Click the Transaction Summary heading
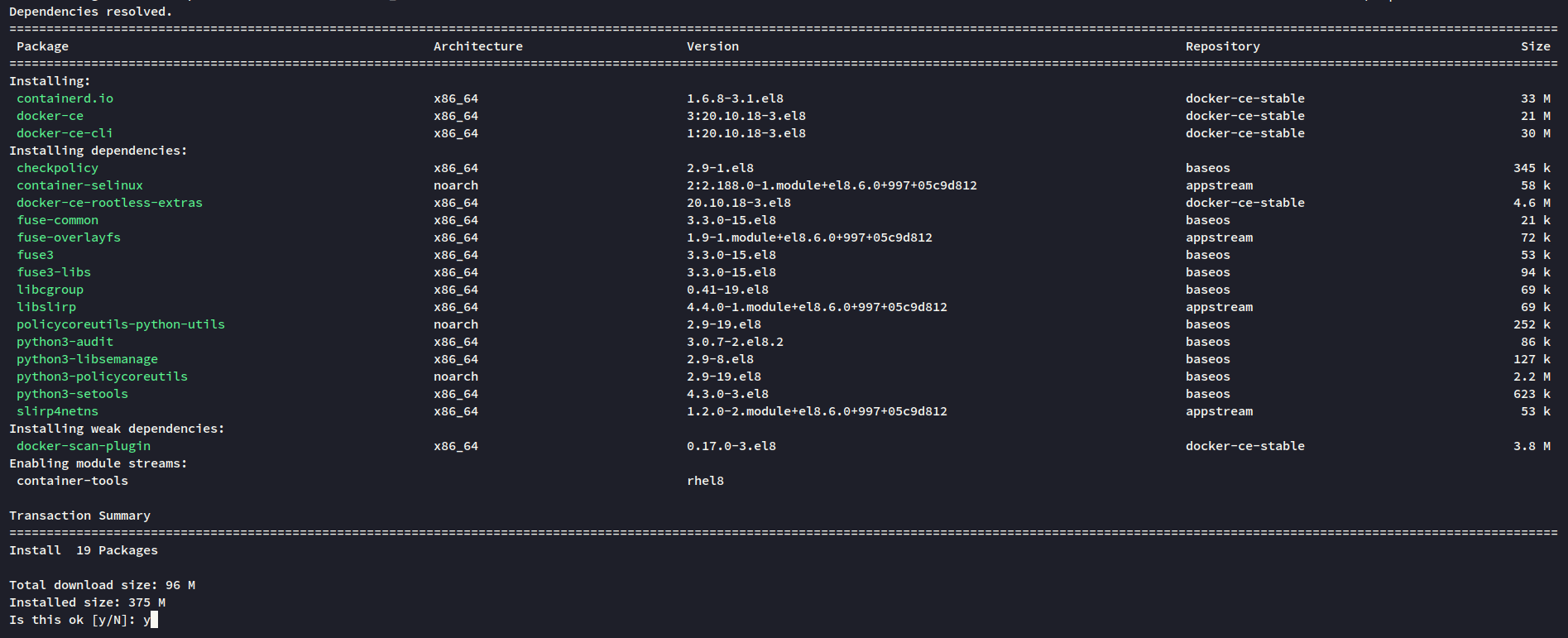Screen dimensions: 1568x638 (80, 516)
